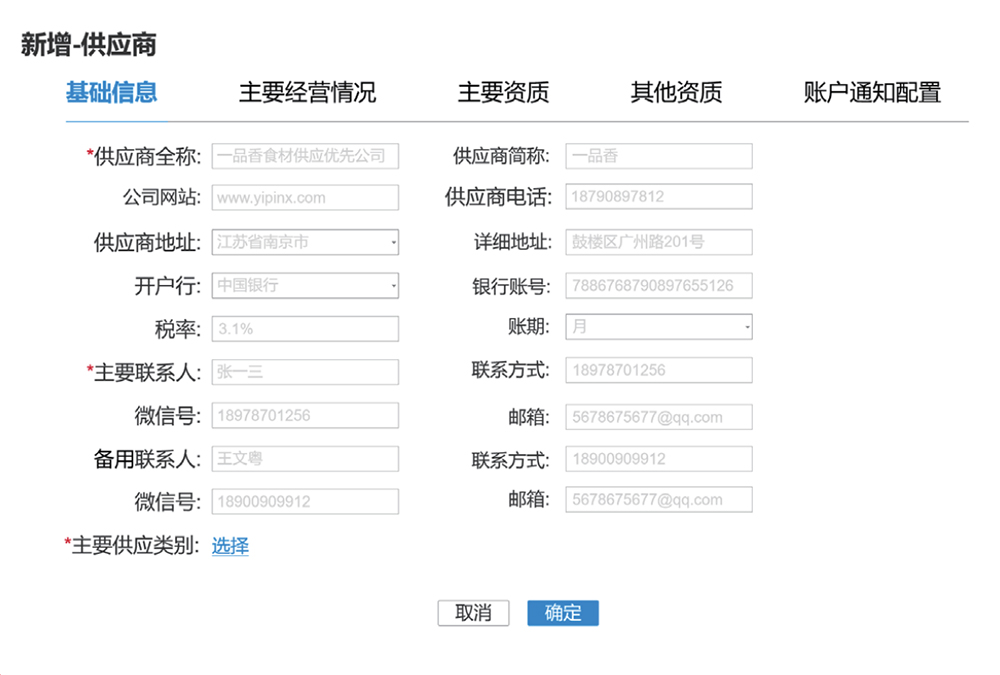1000x675 pixels.
Task: Focus the 银行账号 input field
Action: click(659, 285)
